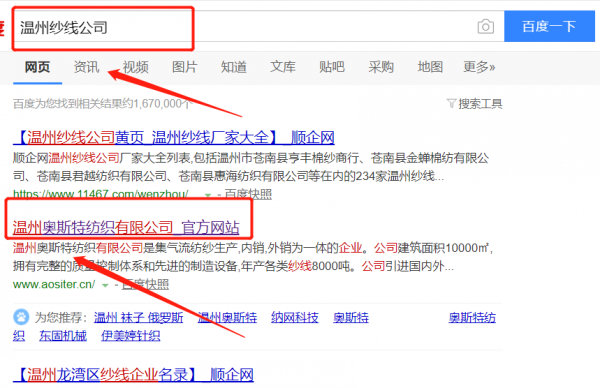Image resolution: width=600 pixels, height=388 pixels.
Task: Click recommended link 伊美婷针织
Action: tap(130, 336)
